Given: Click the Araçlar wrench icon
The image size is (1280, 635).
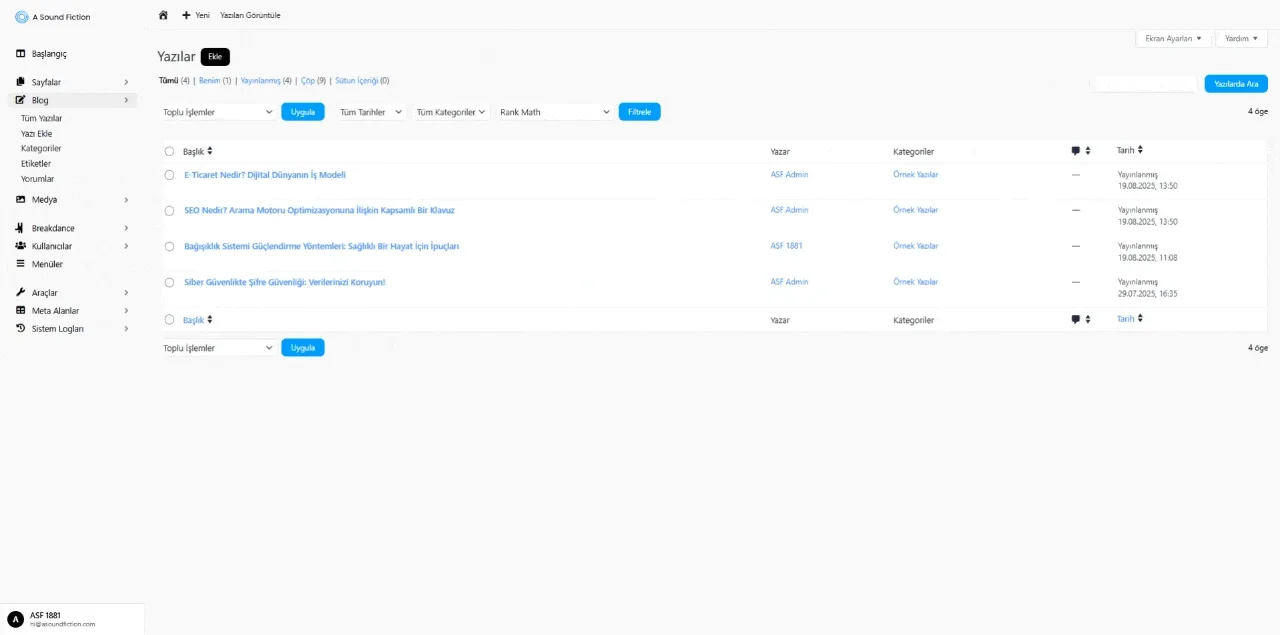Looking at the screenshot, I should (x=21, y=293).
